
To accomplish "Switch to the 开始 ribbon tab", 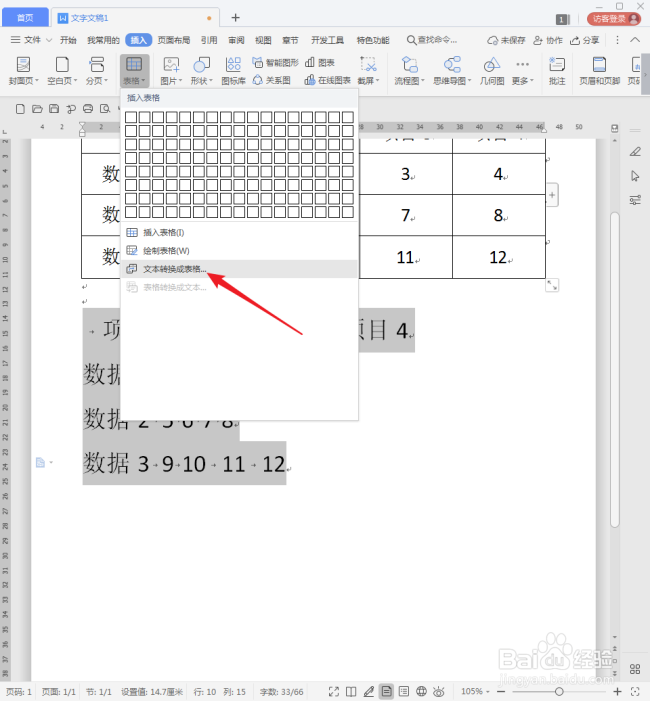I will click(x=68, y=40).
